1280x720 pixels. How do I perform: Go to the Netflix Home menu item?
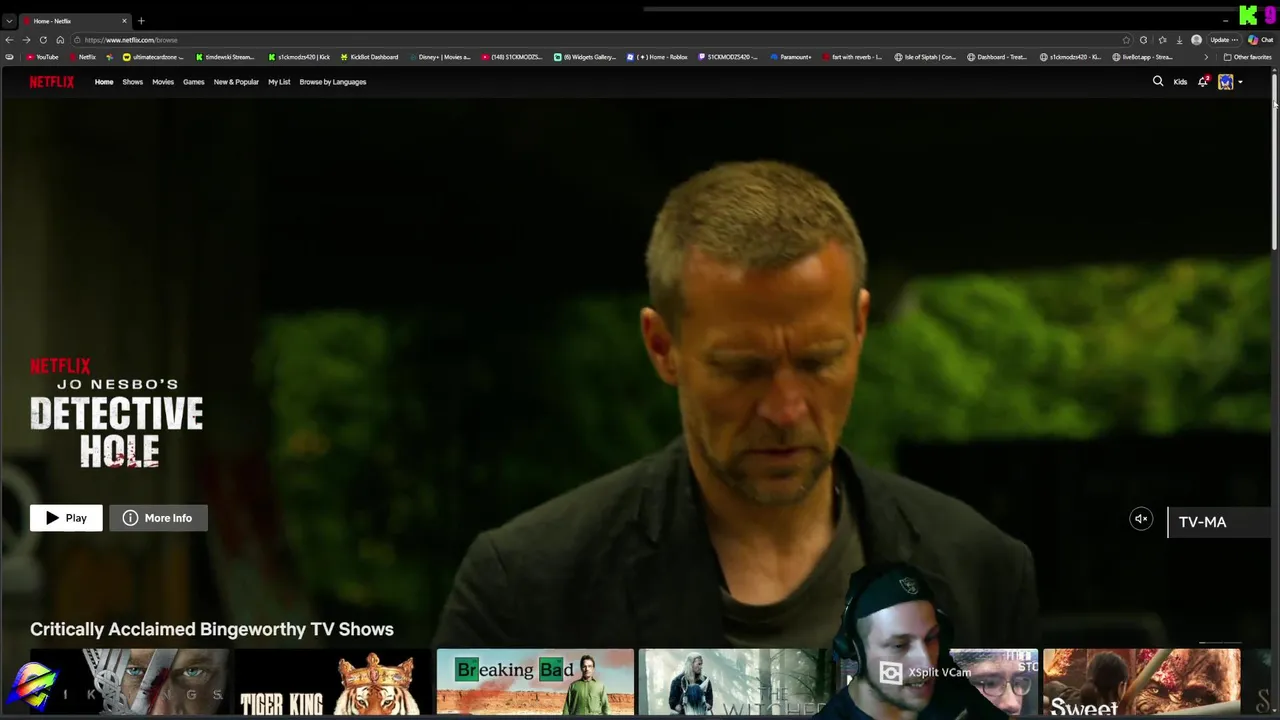point(104,82)
